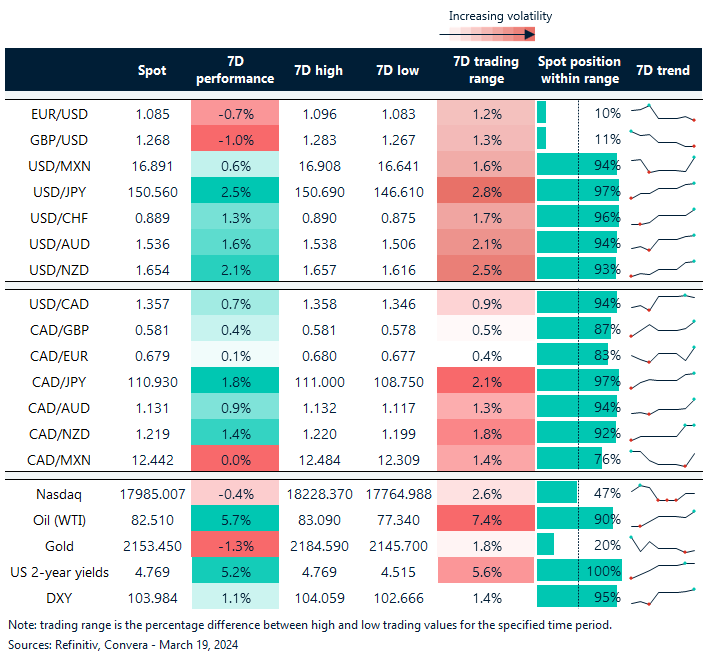Click the Nasdaq 7D trend sparkline
704x658 pixels.
(662, 493)
